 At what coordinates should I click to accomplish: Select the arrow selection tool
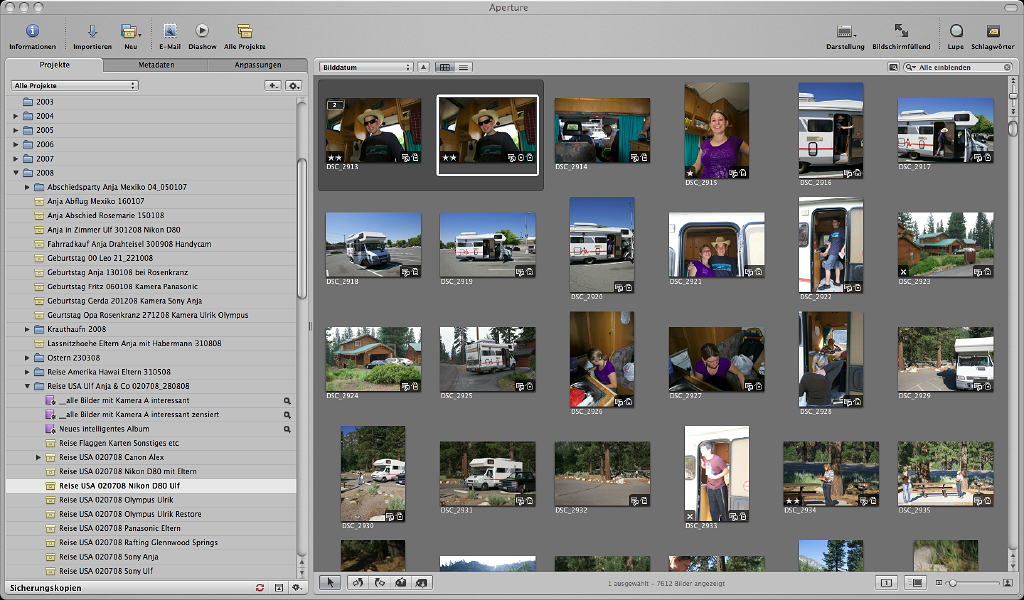pyautogui.click(x=330, y=582)
